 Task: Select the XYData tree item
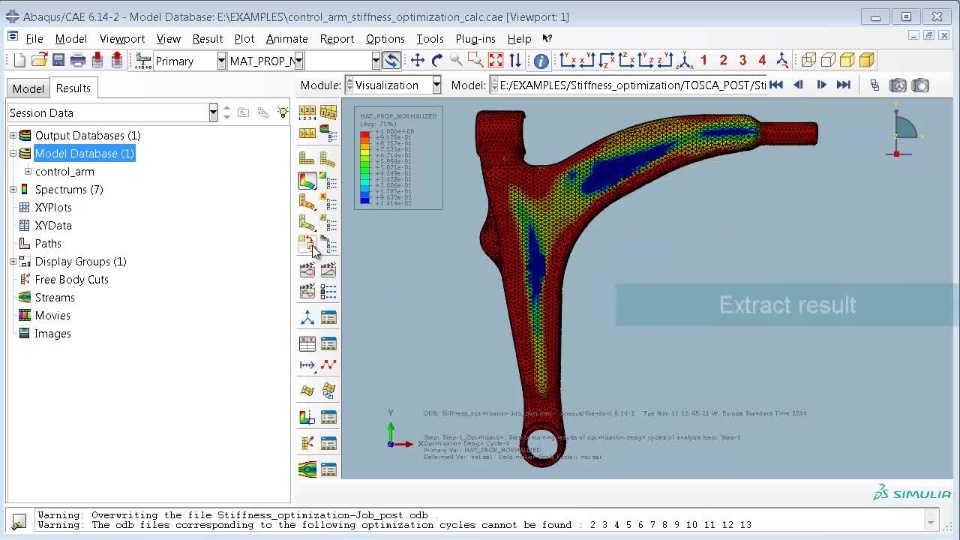[53, 225]
